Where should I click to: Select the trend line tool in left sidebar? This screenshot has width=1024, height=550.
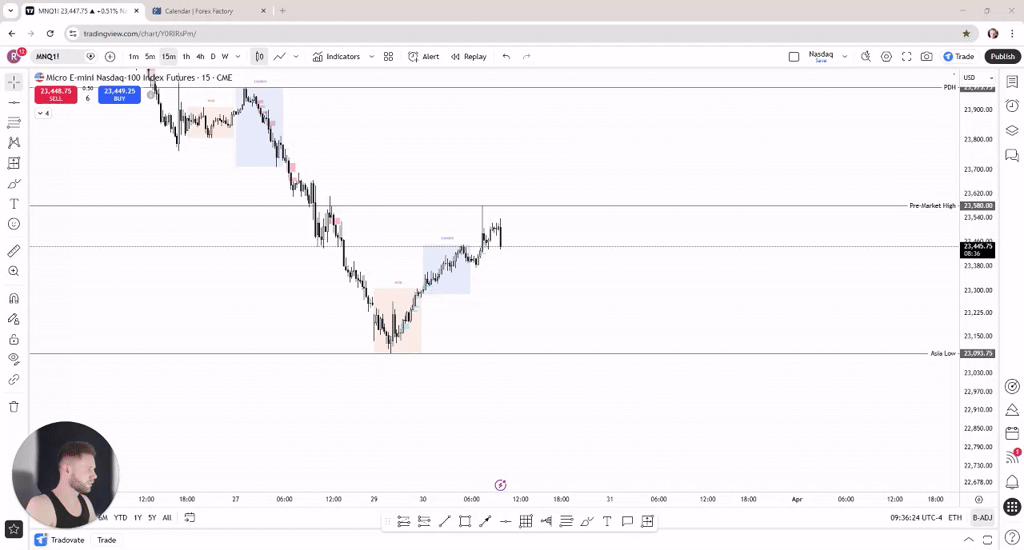point(14,103)
